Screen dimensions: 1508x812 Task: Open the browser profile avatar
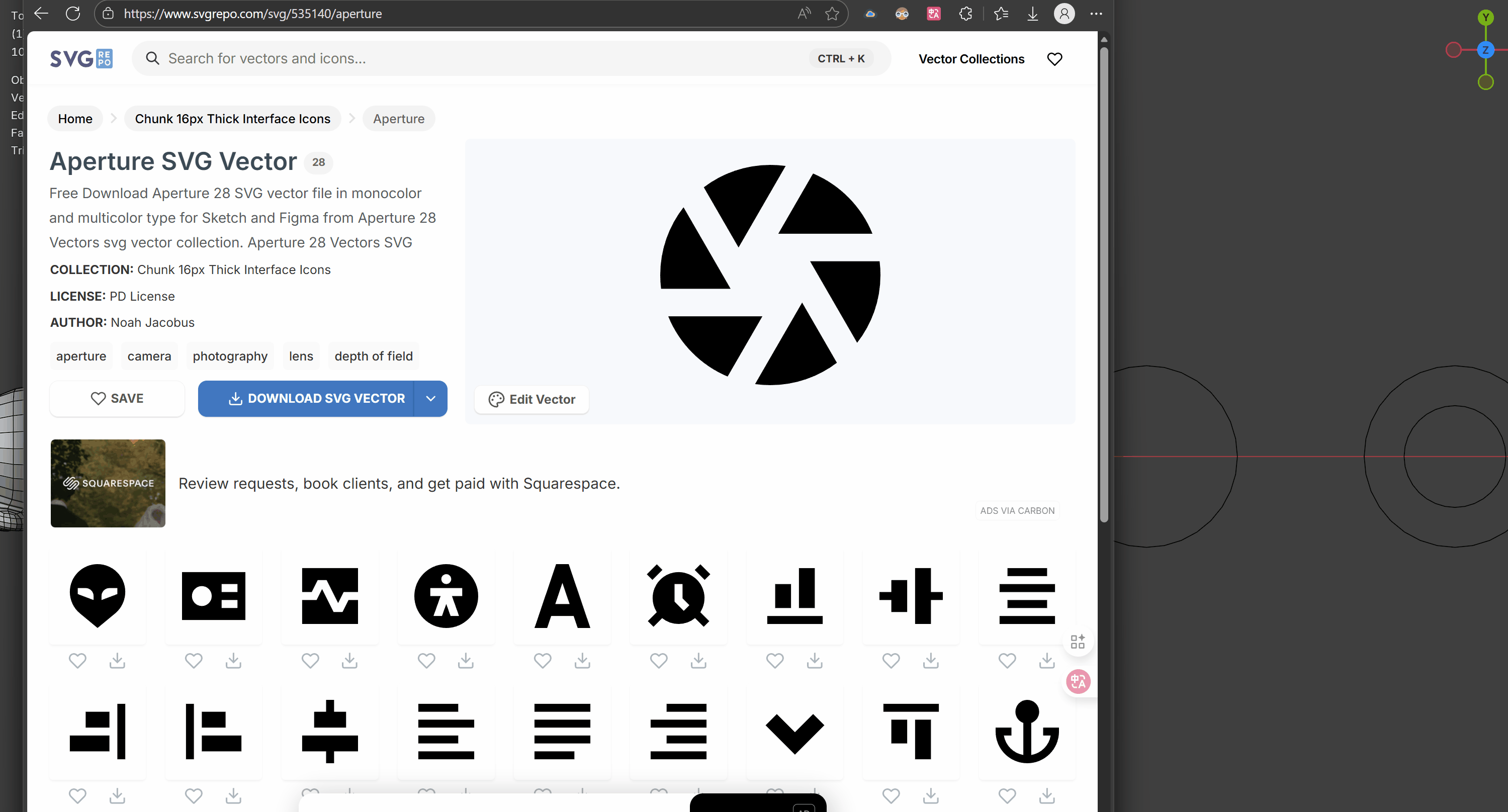point(1065,14)
